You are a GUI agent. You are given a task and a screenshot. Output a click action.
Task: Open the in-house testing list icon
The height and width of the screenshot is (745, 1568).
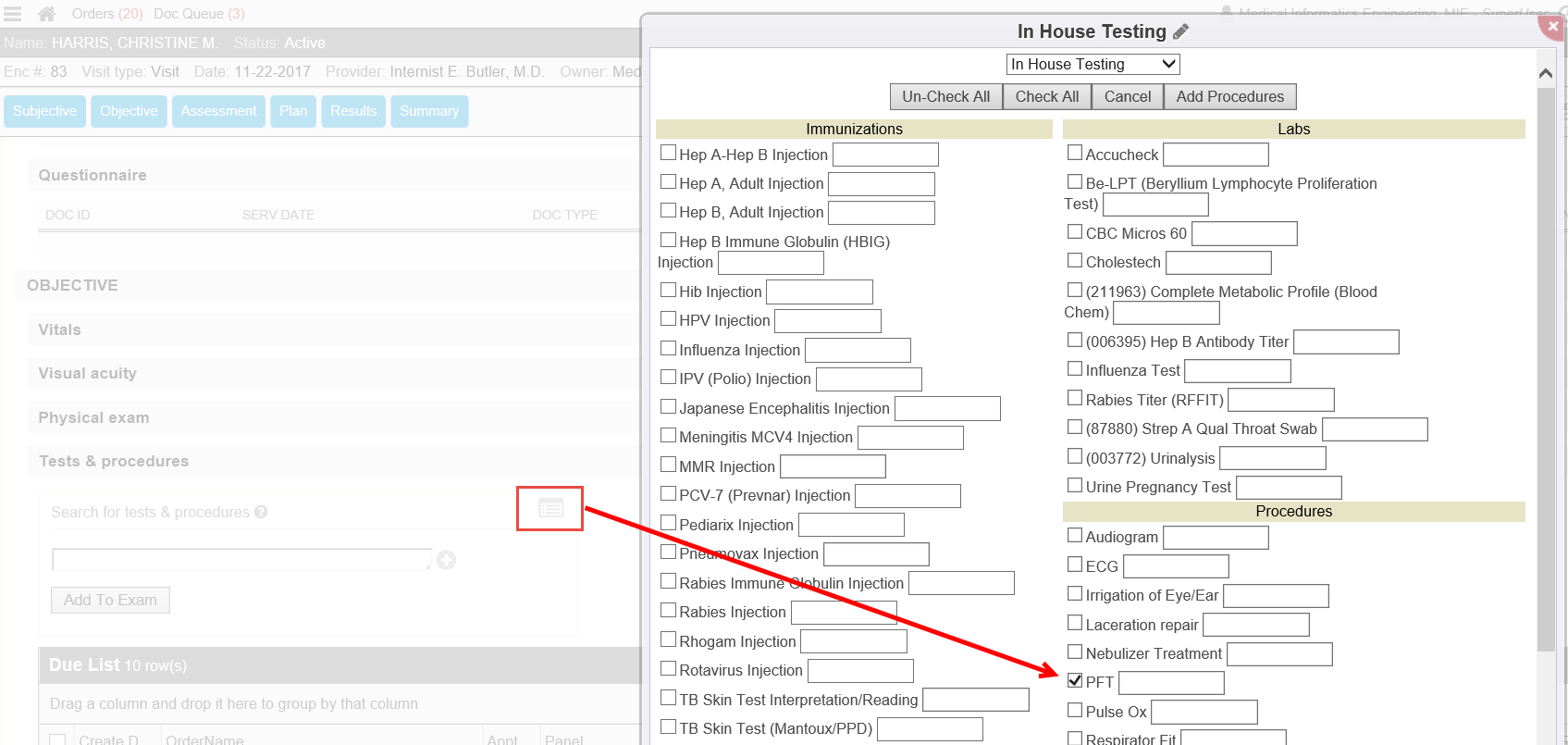[x=550, y=508]
